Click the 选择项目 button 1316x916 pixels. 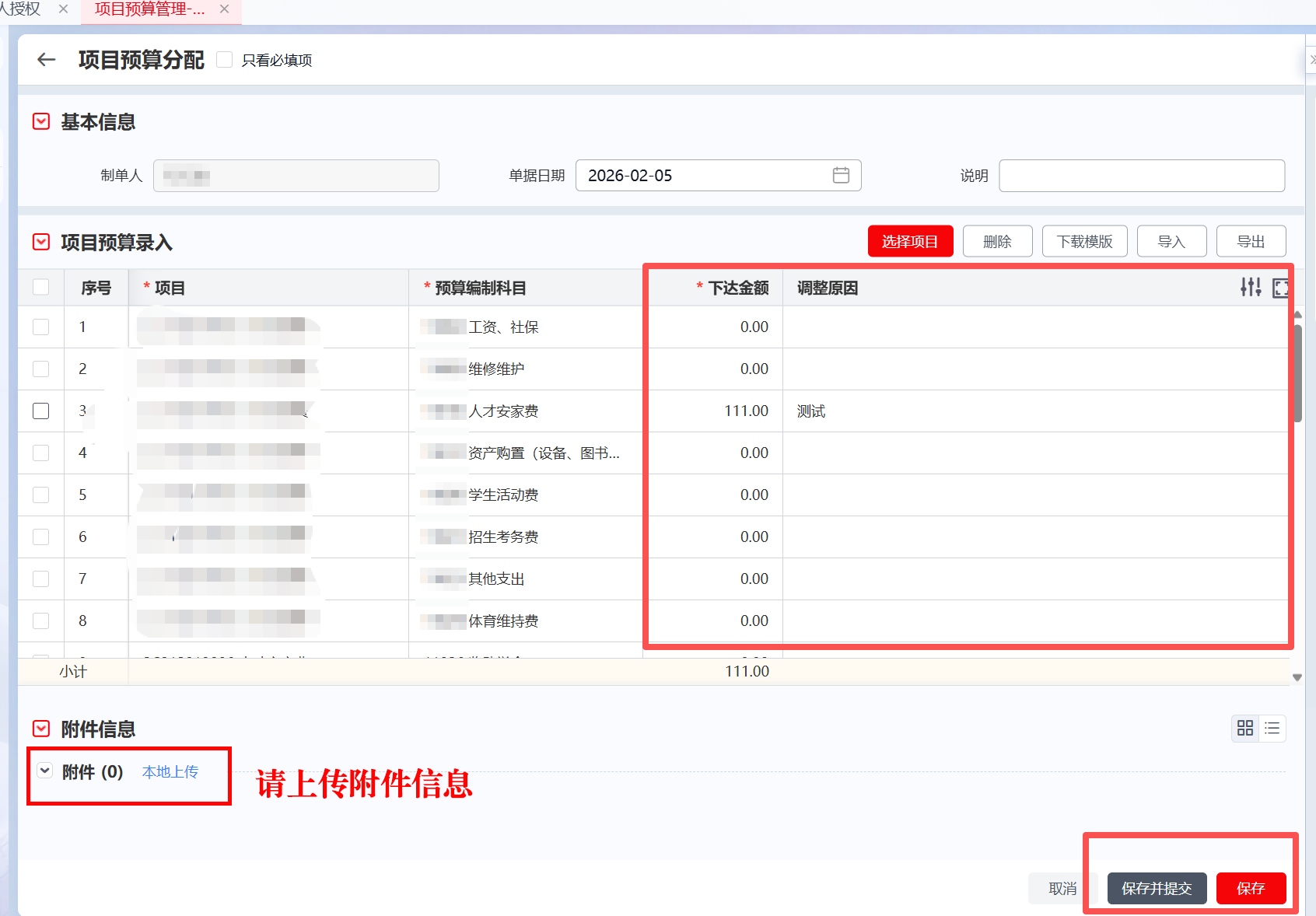coord(910,242)
